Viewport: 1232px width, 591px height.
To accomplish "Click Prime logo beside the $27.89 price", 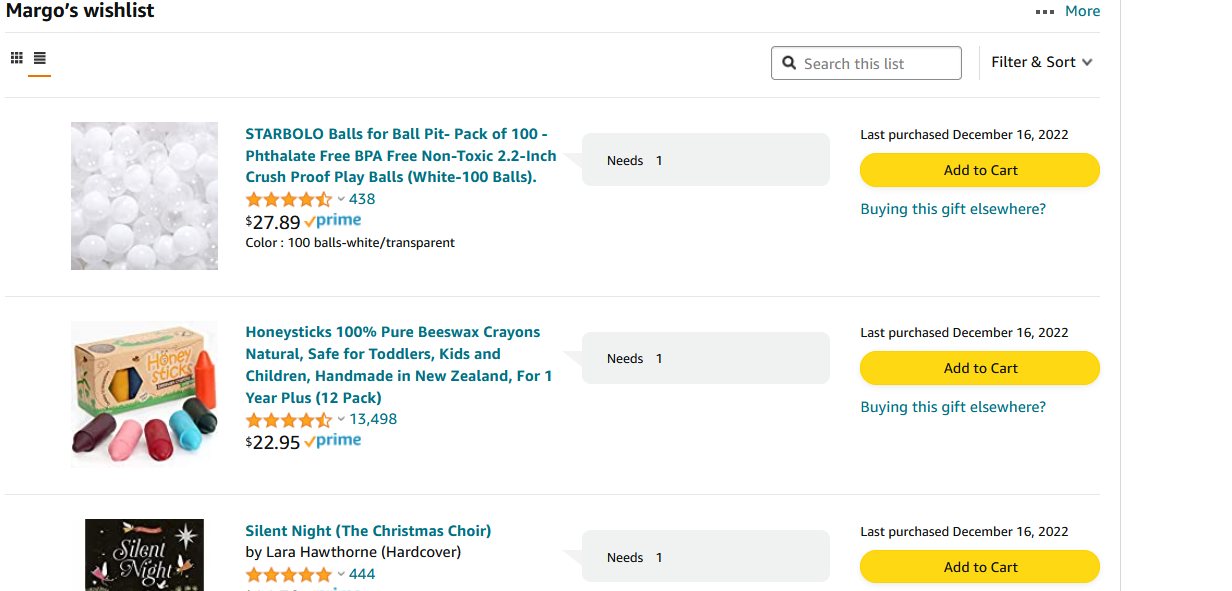I will coord(333,221).
